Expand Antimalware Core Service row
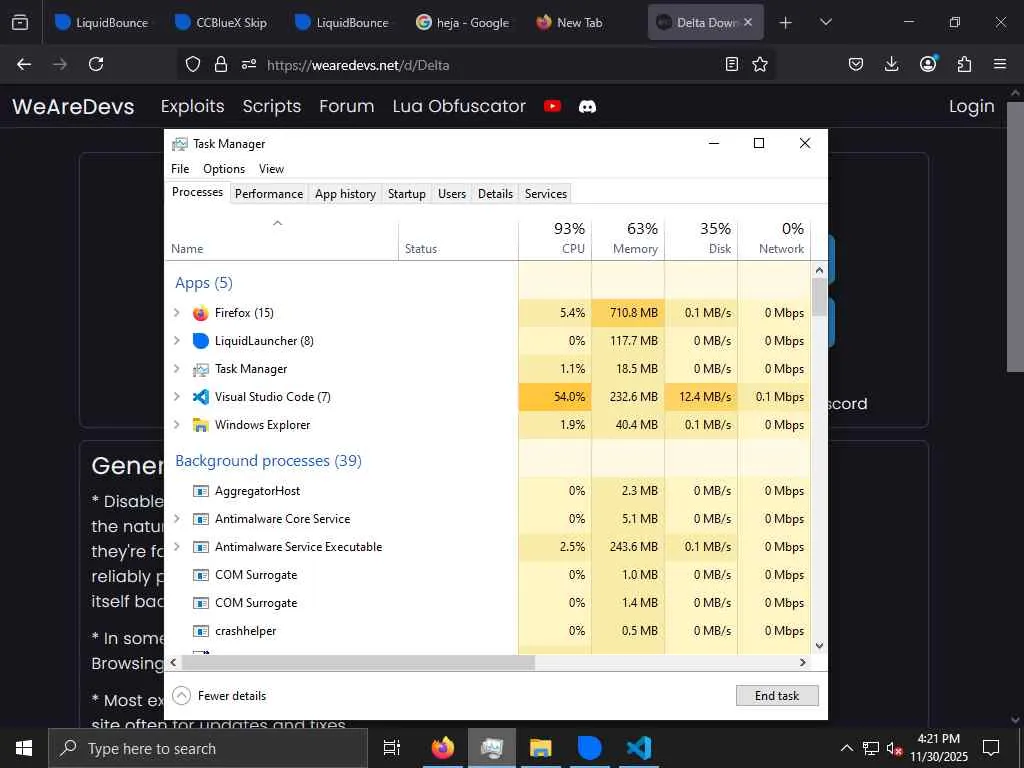Image resolution: width=1024 pixels, height=768 pixels. coord(176,519)
